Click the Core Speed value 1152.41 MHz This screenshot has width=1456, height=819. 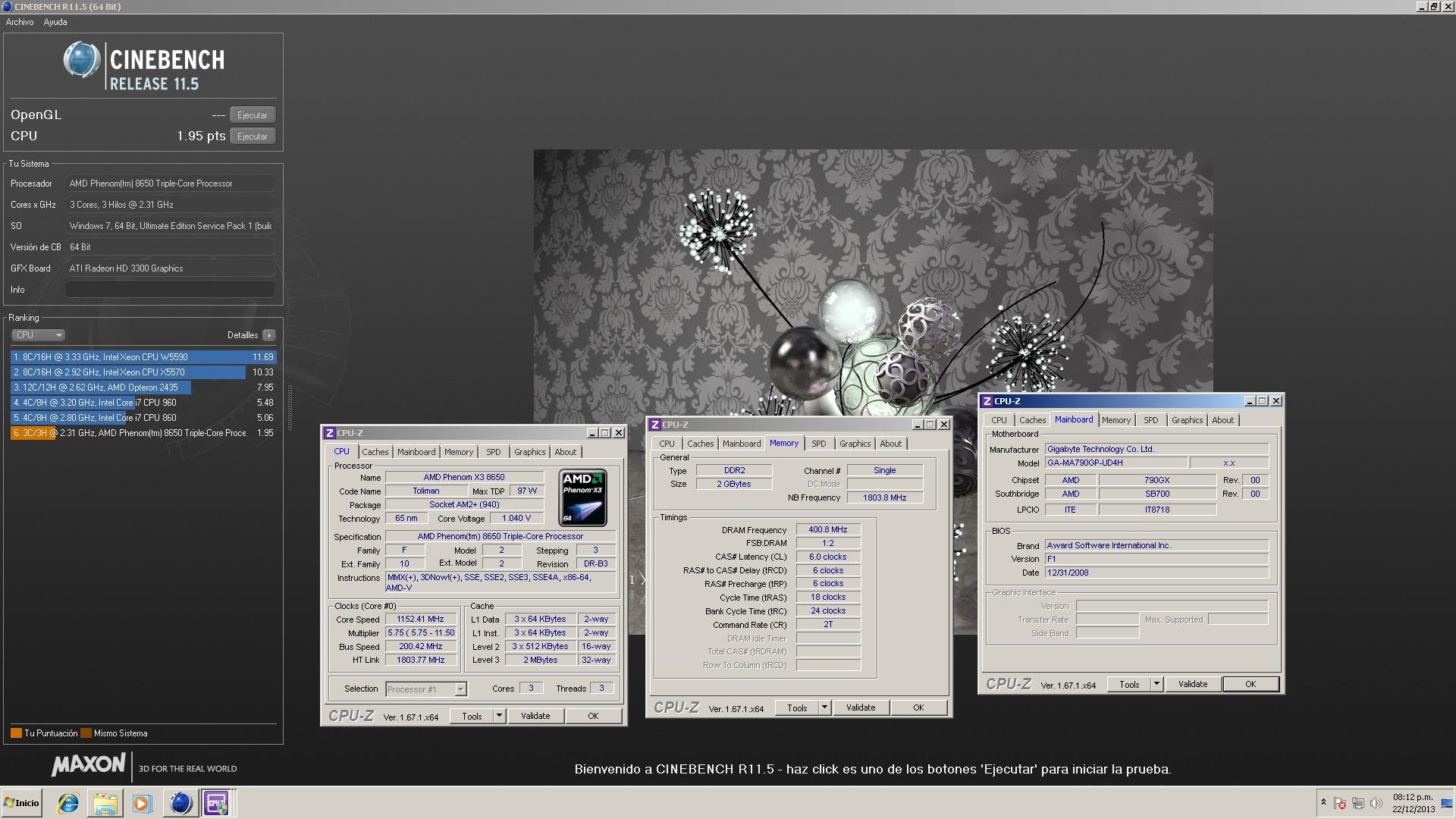point(421,620)
